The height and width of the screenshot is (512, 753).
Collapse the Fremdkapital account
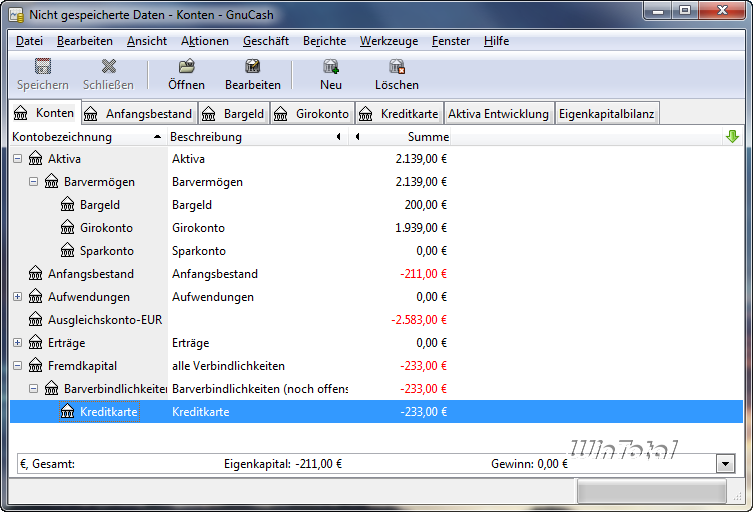pyautogui.click(x=17, y=366)
